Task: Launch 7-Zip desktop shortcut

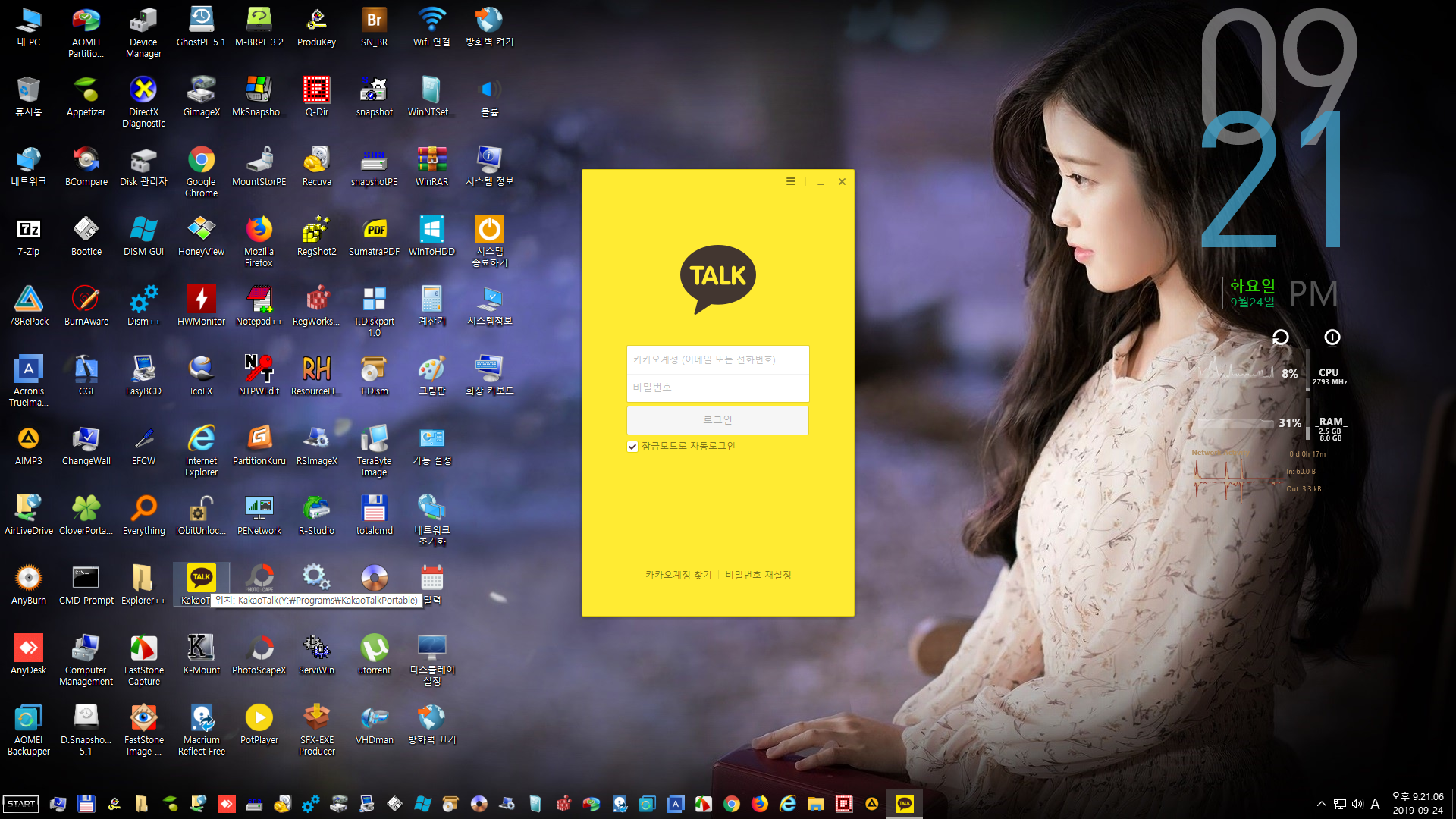Action: tap(29, 236)
